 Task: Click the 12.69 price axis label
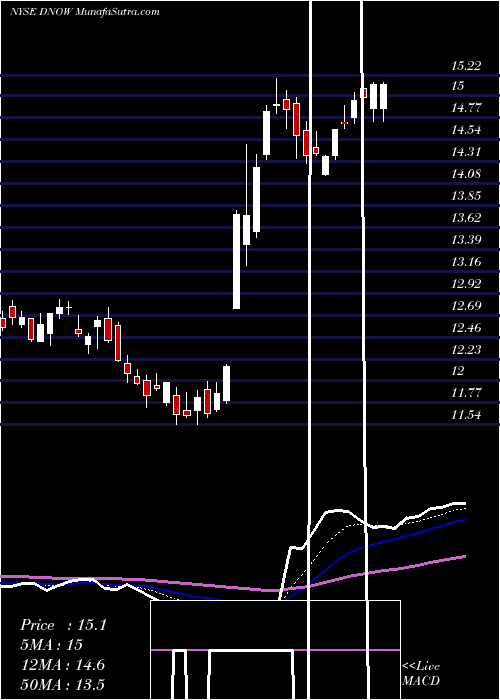click(x=466, y=305)
